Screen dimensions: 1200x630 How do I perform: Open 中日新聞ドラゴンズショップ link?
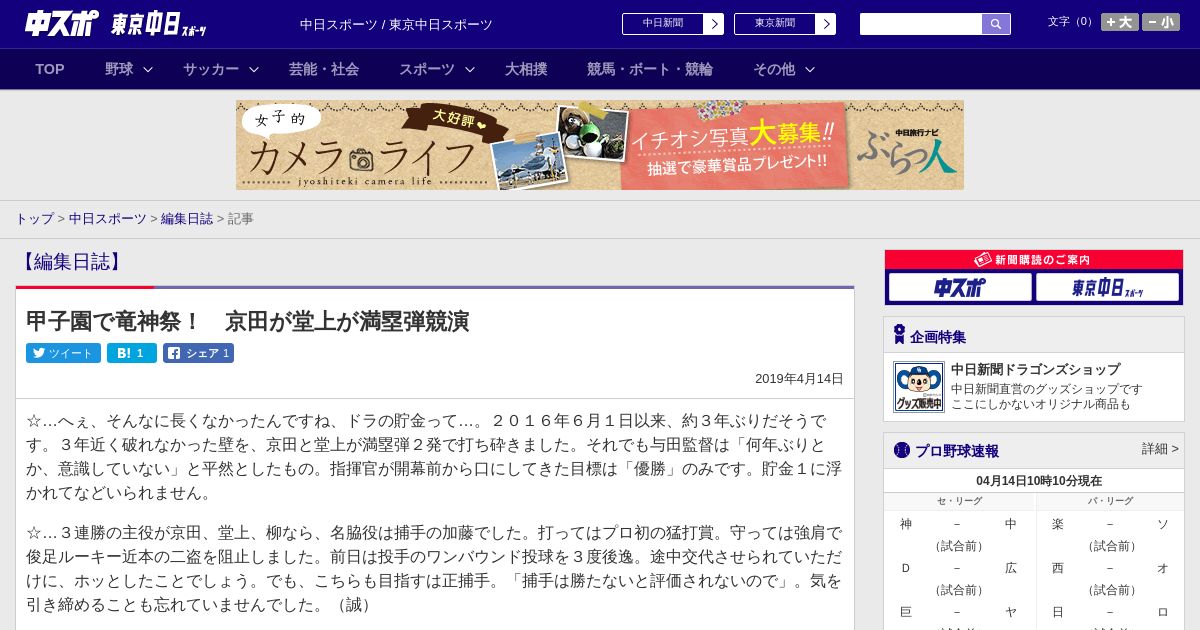1035,369
